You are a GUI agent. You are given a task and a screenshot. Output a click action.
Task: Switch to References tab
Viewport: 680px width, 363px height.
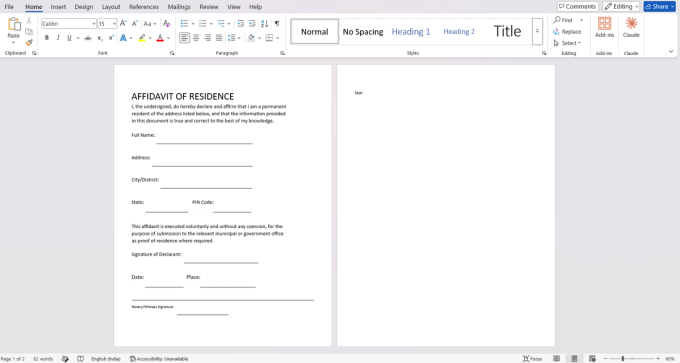(144, 7)
